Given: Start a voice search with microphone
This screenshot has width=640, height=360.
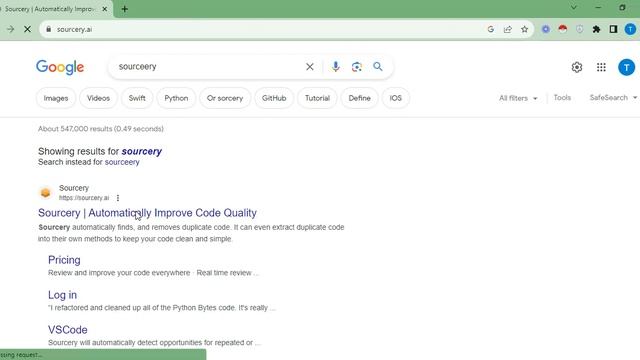Looking at the screenshot, I should [x=336, y=67].
